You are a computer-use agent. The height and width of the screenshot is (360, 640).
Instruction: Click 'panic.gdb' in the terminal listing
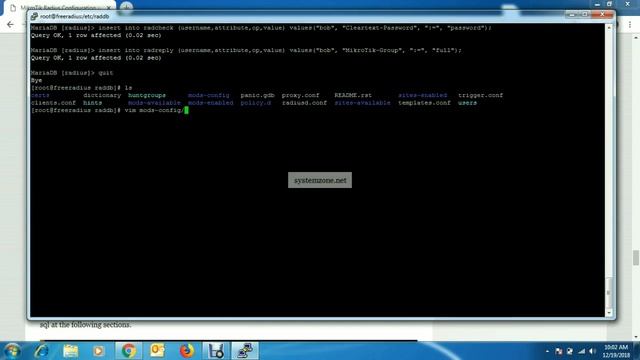point(258,95)
